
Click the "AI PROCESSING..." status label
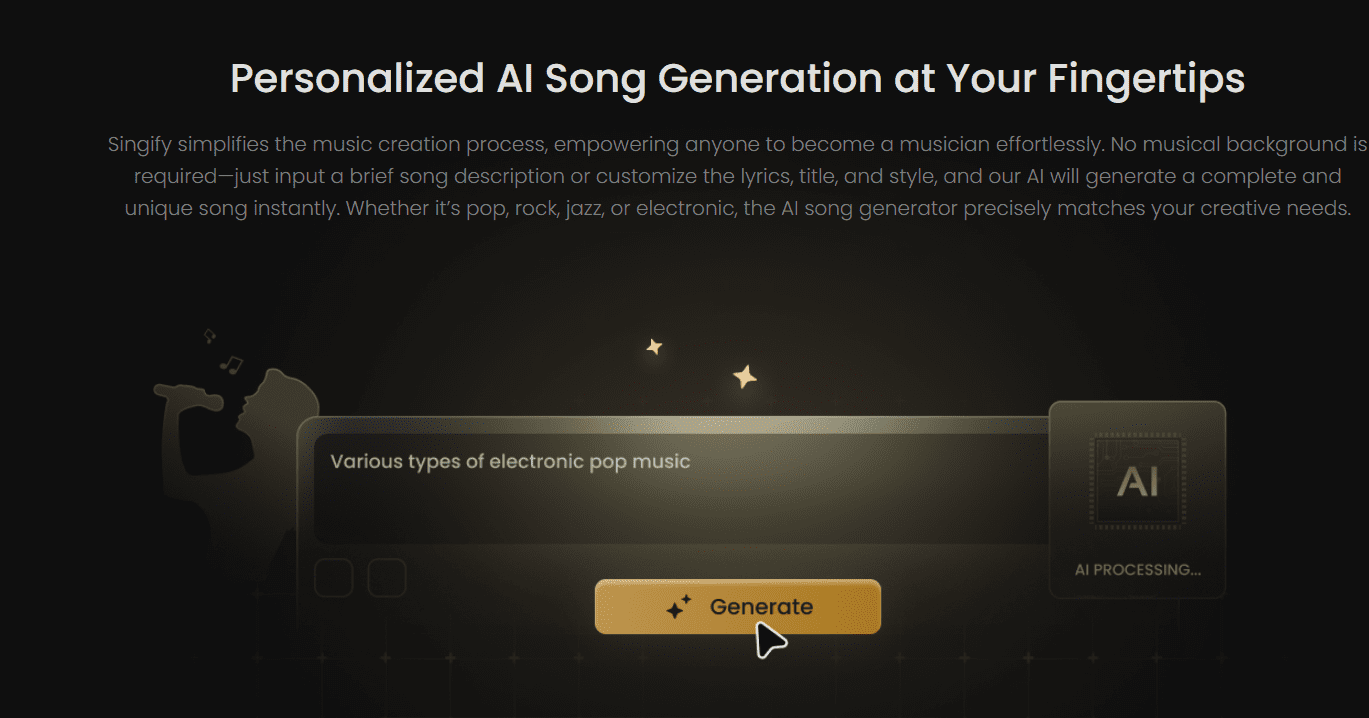coord(1137,570)
